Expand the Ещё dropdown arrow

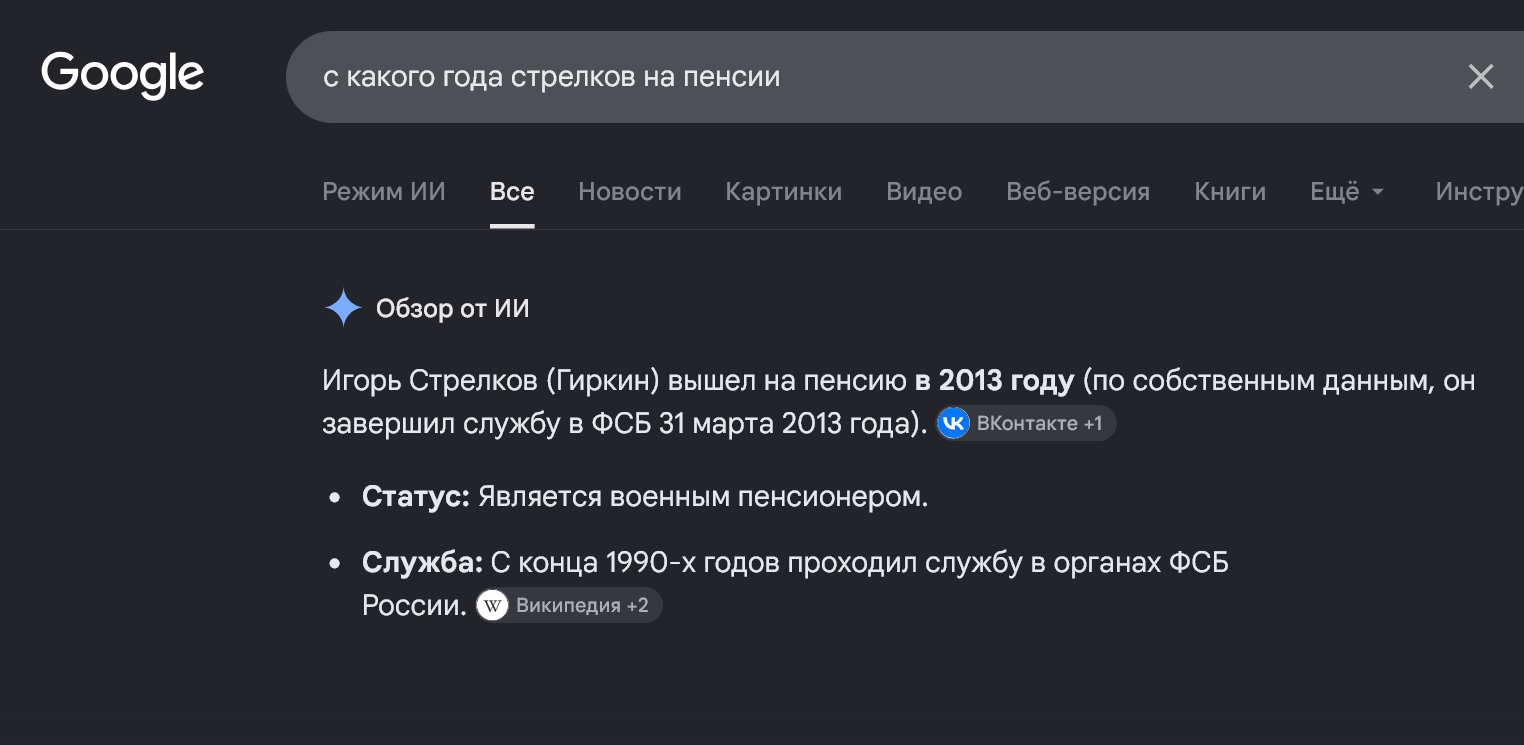coord(1377,192)
